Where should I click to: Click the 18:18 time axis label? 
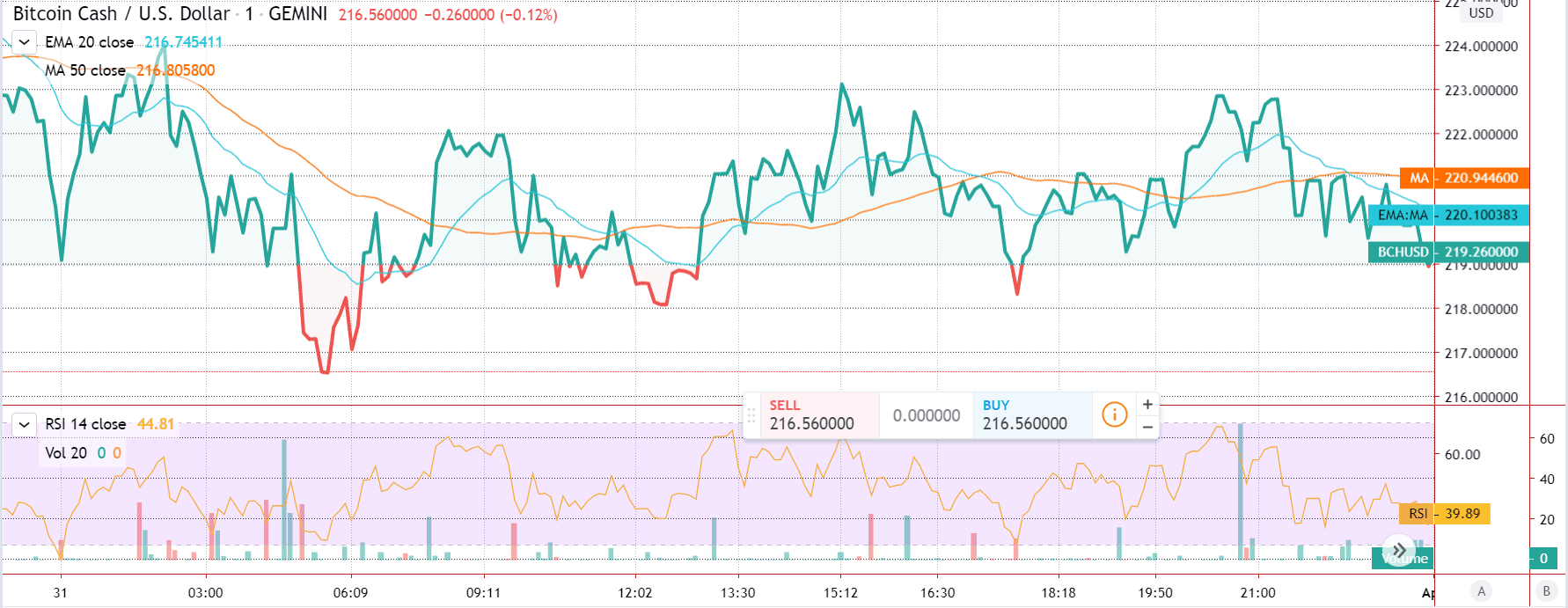[x=1058, y=593]
